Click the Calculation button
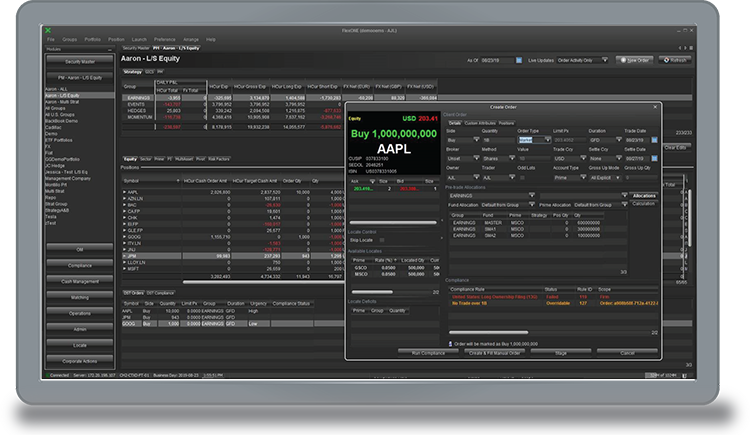The width and height of the screenshot is (750, 435). pos(643,204)
